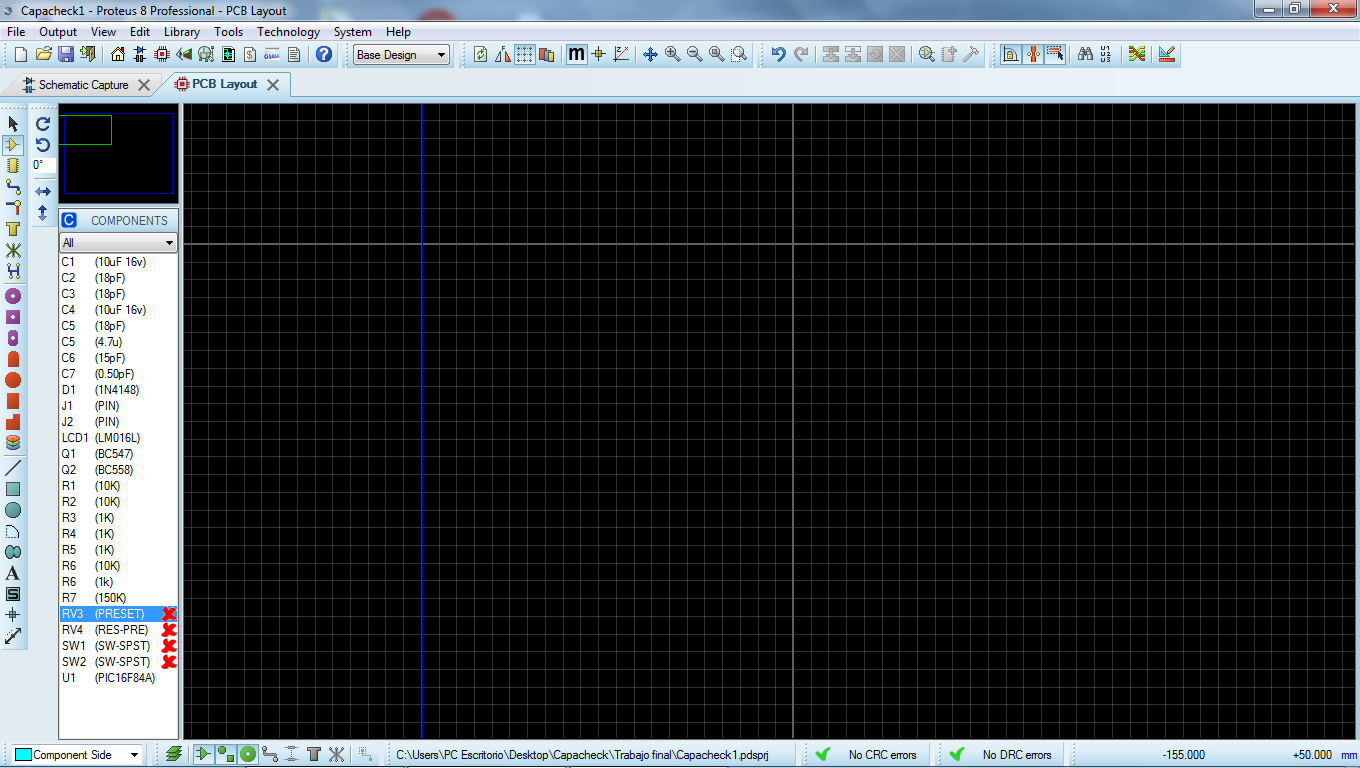Switch to the Schematic Capture tab
The height and width of the screenshot is (768, 1360).
coord(84,85)
